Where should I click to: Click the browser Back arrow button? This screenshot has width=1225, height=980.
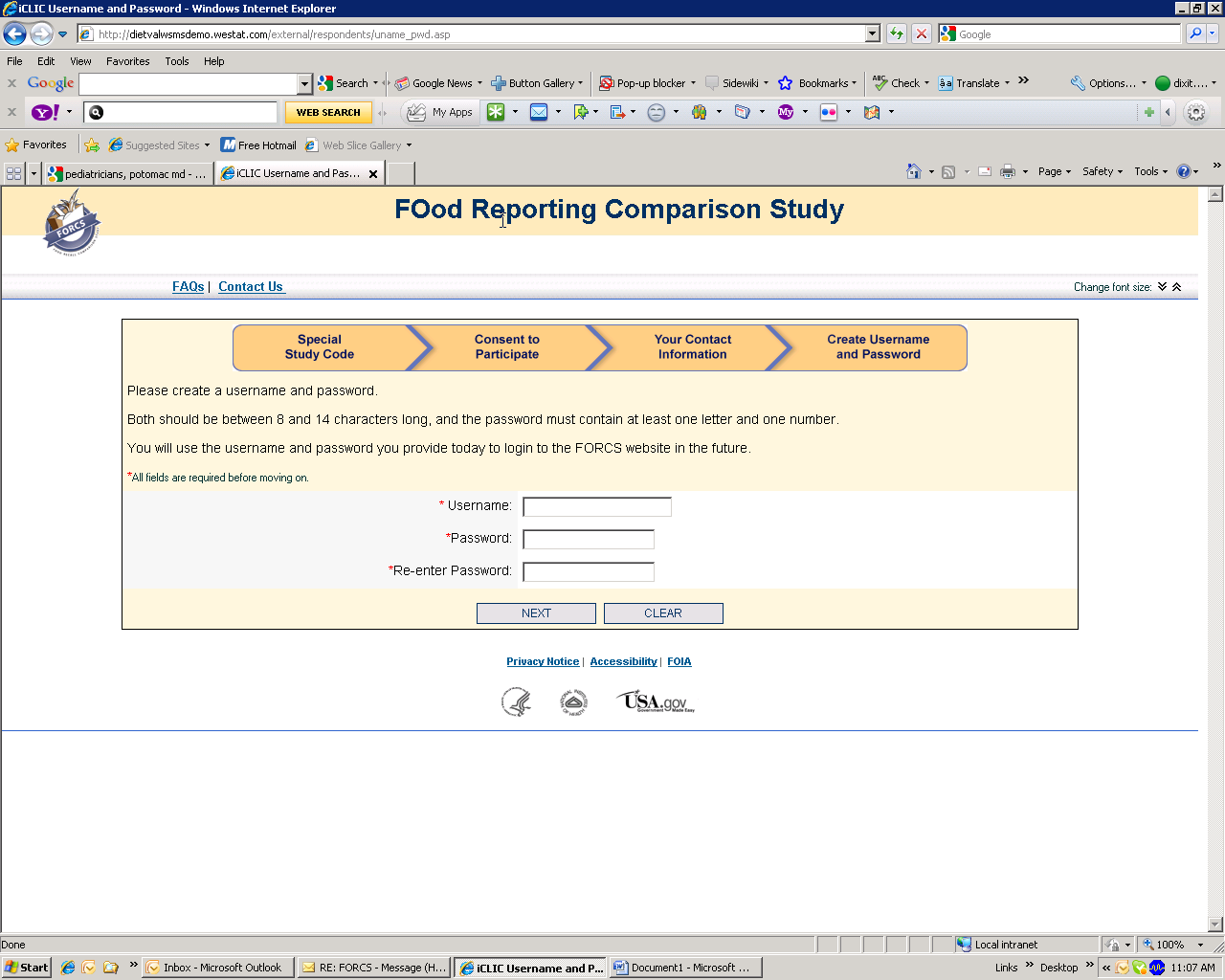[14, 34]
